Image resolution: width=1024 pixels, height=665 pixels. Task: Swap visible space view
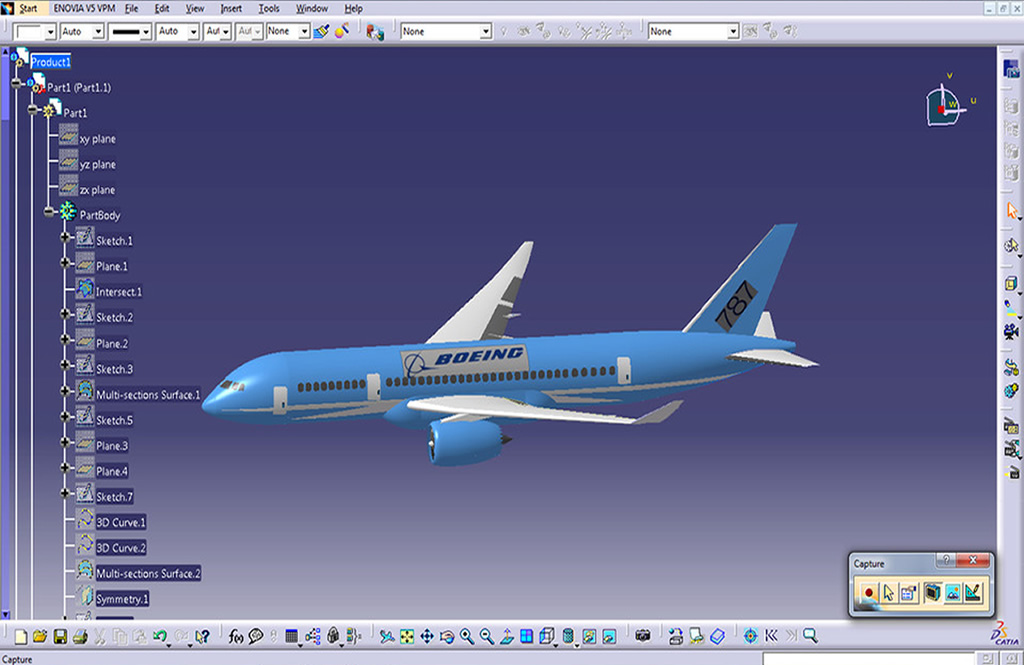click(609, 636)
